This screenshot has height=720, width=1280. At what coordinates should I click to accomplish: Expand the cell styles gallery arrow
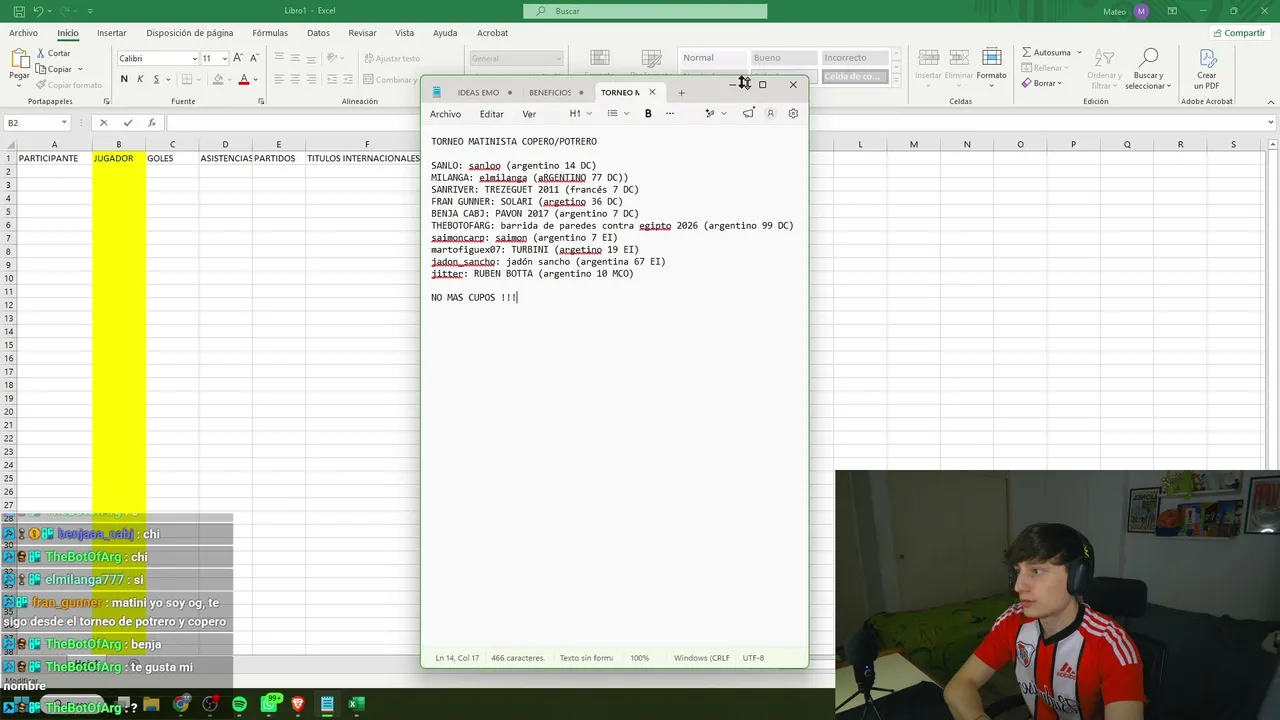pos(896,83)
